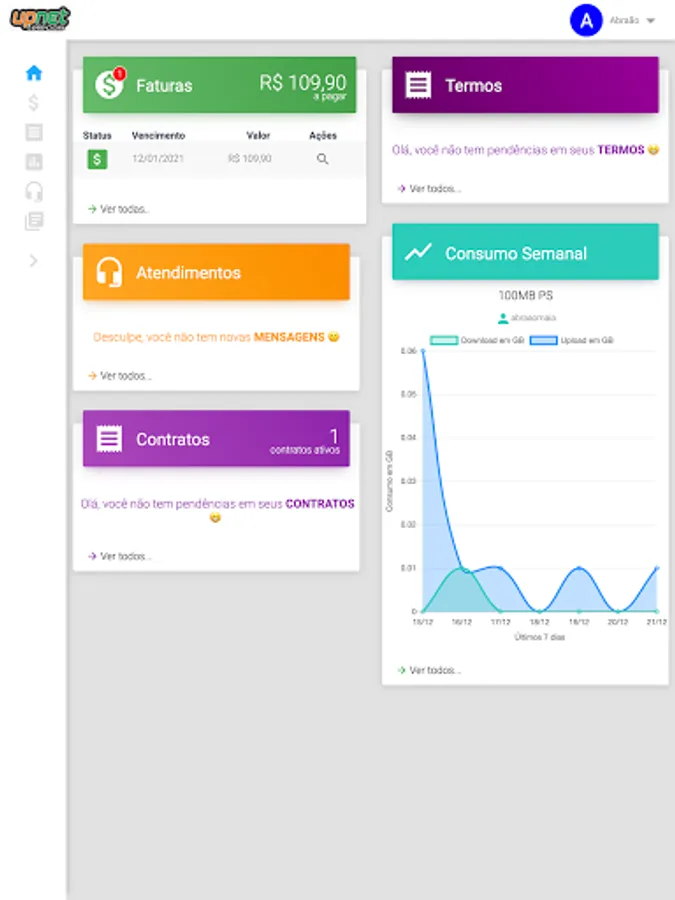Image resolution: width=675 pixels, height=900 pixels.
Task: Click Ver todos link in Consumo Semanal card
Action: point(429,670)
